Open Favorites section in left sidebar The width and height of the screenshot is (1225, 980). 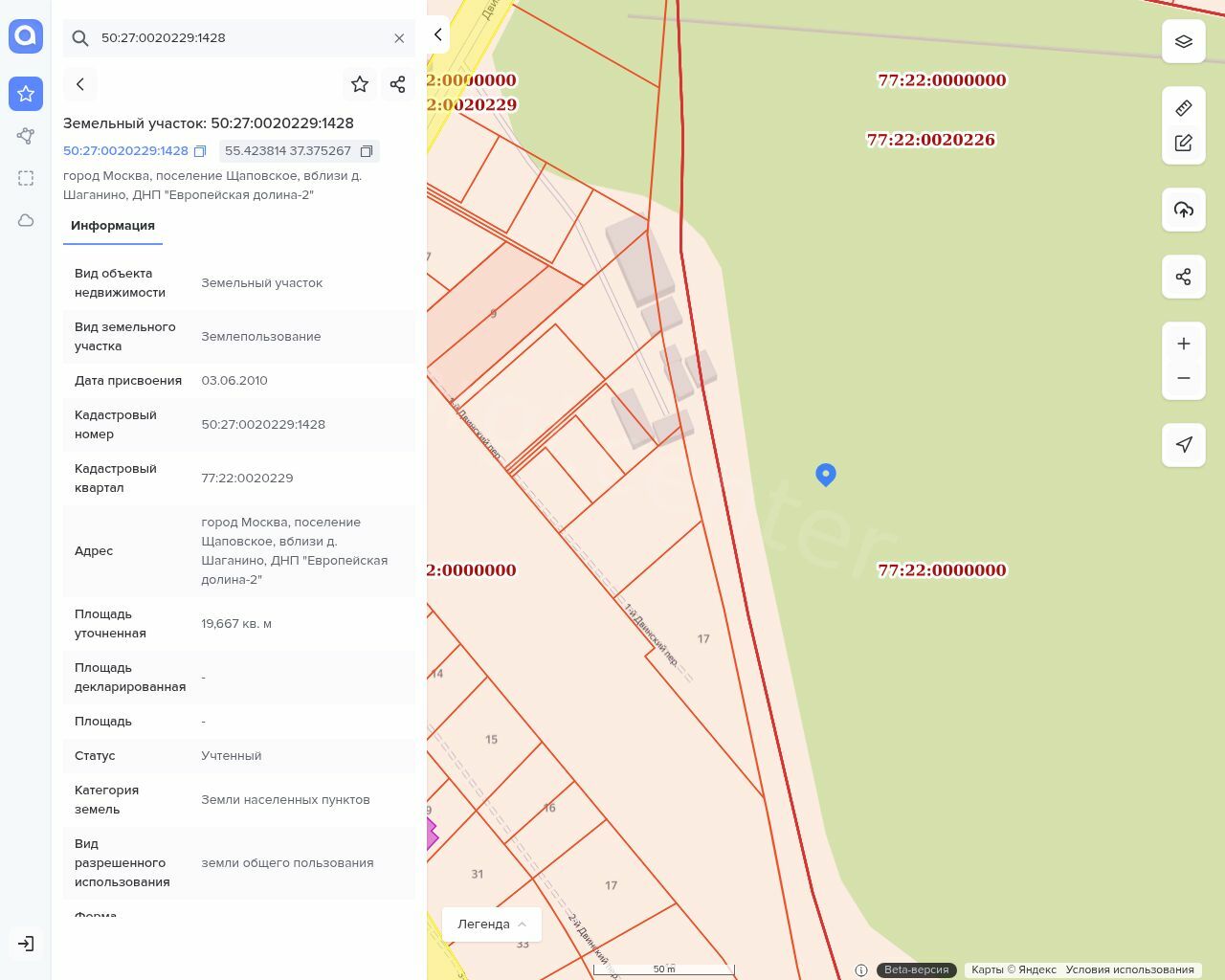point(26,94)
